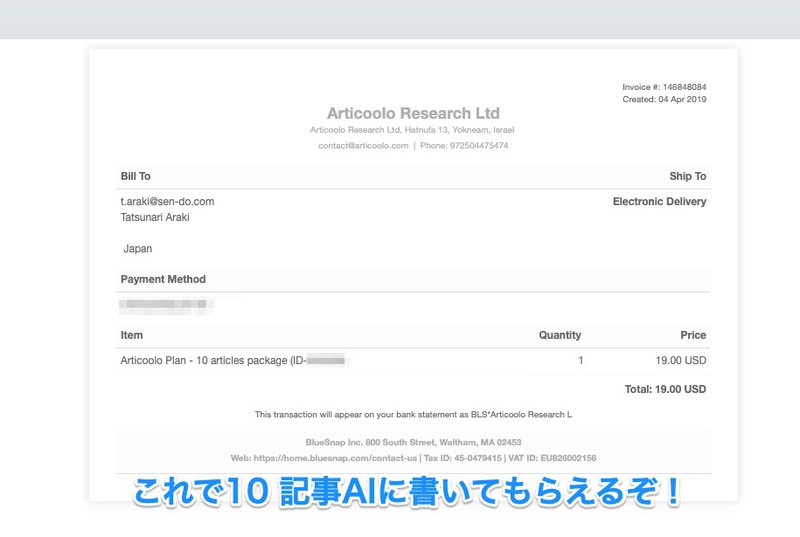Click the item price 19.00 USD
The image size is (800, 537).
coord(681,361)
